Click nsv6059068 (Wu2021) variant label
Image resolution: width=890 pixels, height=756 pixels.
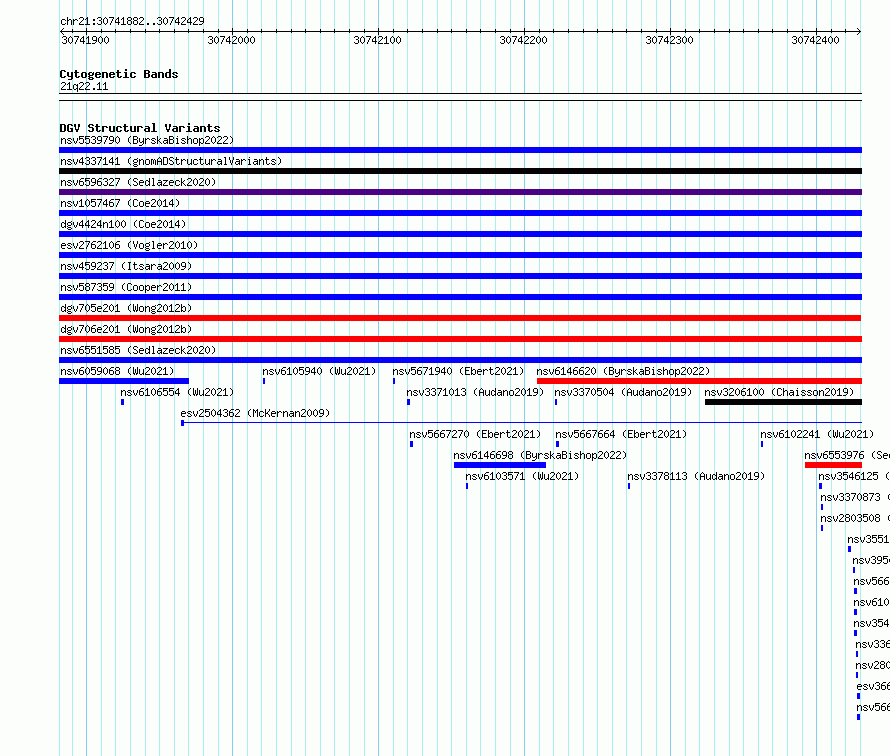click(x=117, y=371)
